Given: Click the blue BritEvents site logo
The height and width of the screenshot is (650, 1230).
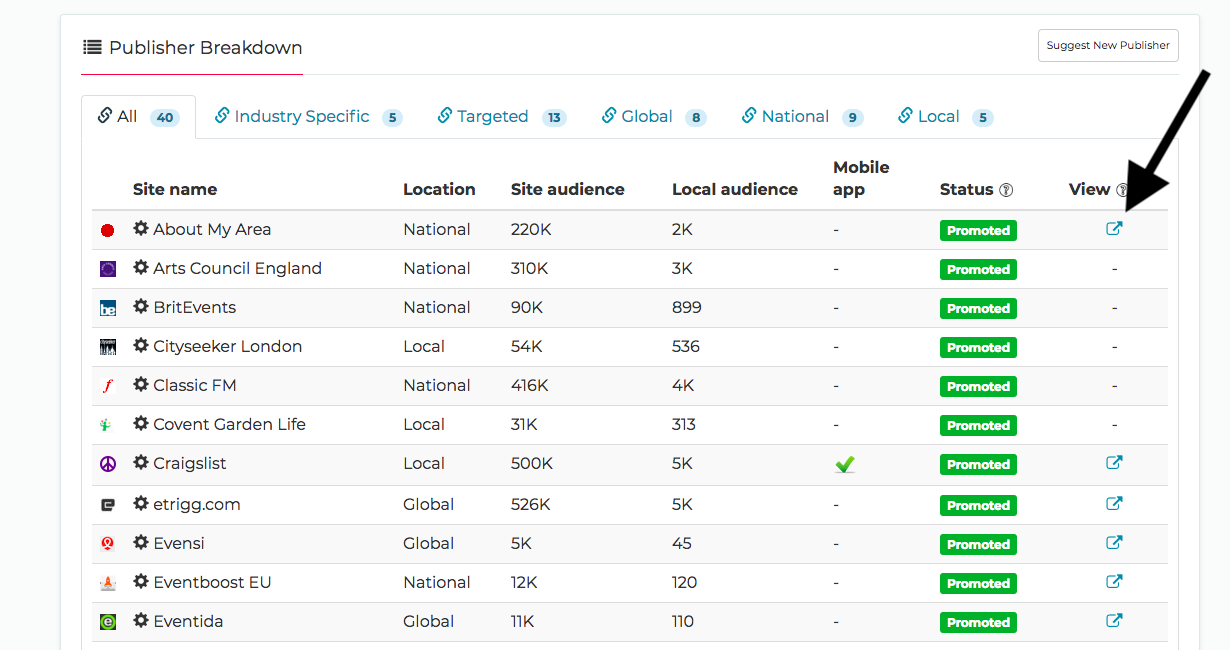Looking at the screenshot, I should pos(108,308).
